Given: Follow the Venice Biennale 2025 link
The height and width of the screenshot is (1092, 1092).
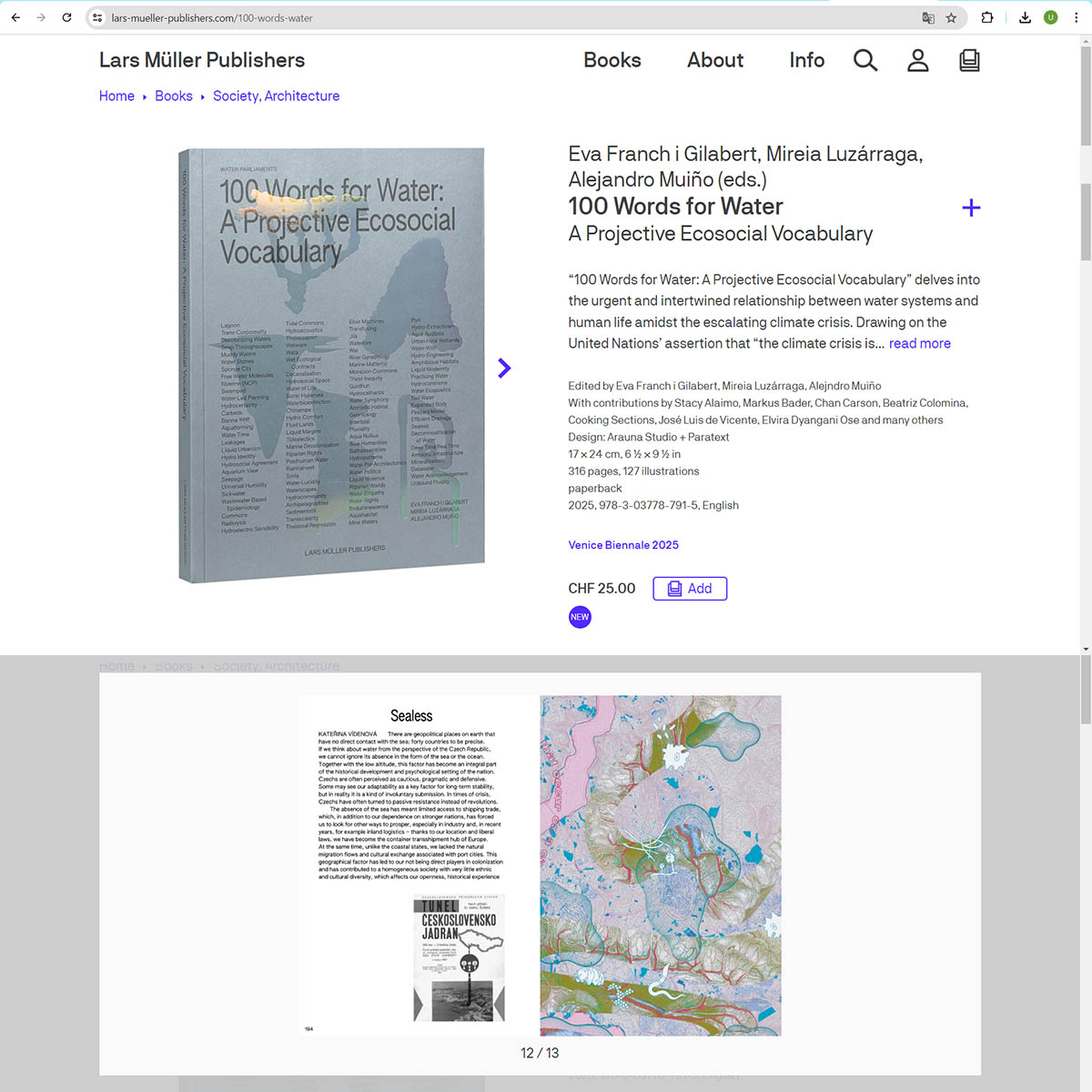Looking at the screenshot, I should [623, 545].
